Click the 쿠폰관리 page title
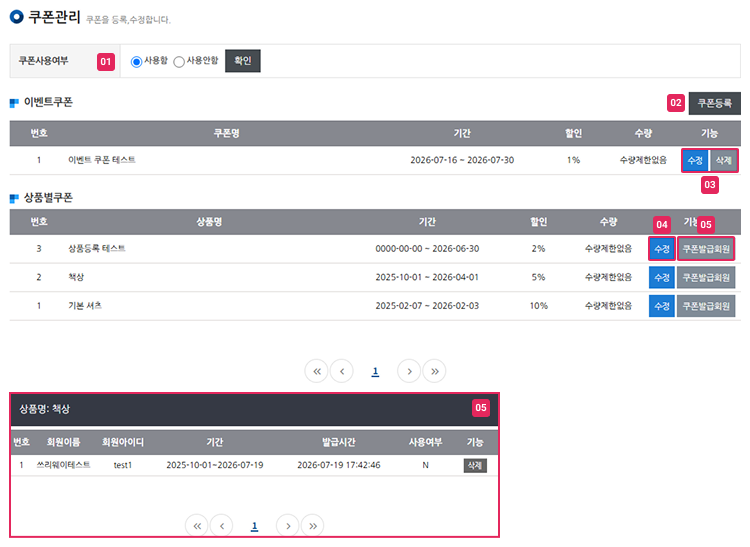The height and width of the screenshot is (547, 750). click(x=54, y=17)
